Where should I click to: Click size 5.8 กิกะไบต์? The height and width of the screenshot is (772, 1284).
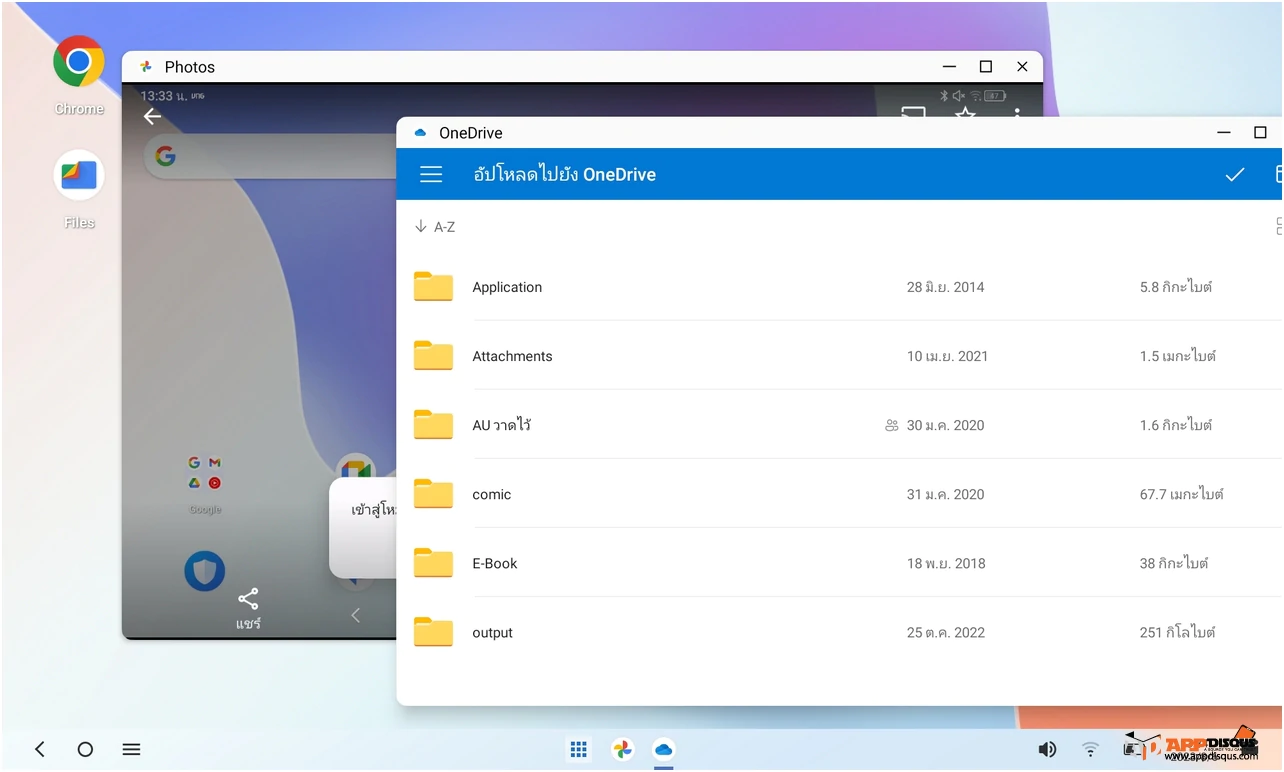[1176, 287]
